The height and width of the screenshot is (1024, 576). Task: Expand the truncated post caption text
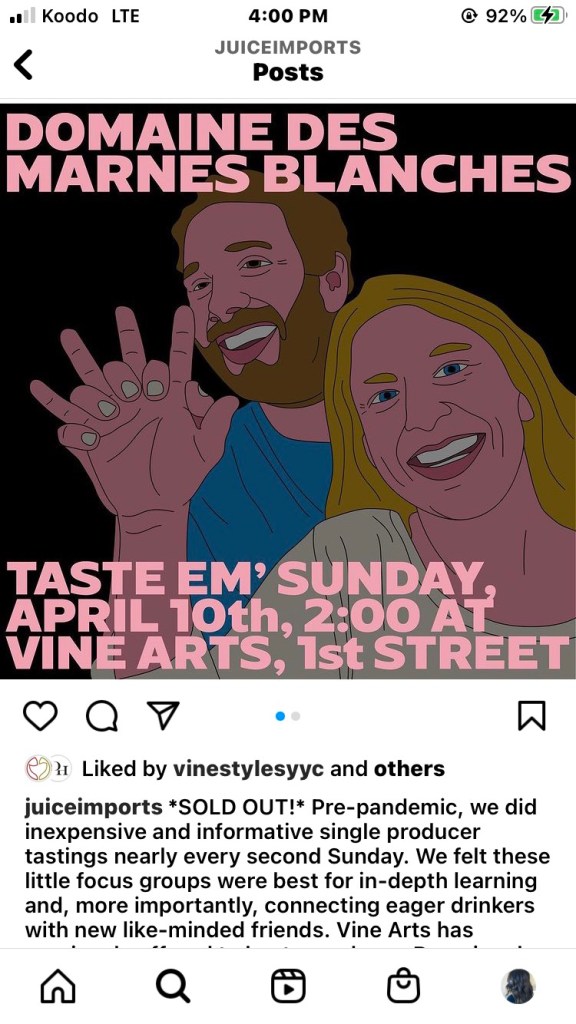[288, 869]
